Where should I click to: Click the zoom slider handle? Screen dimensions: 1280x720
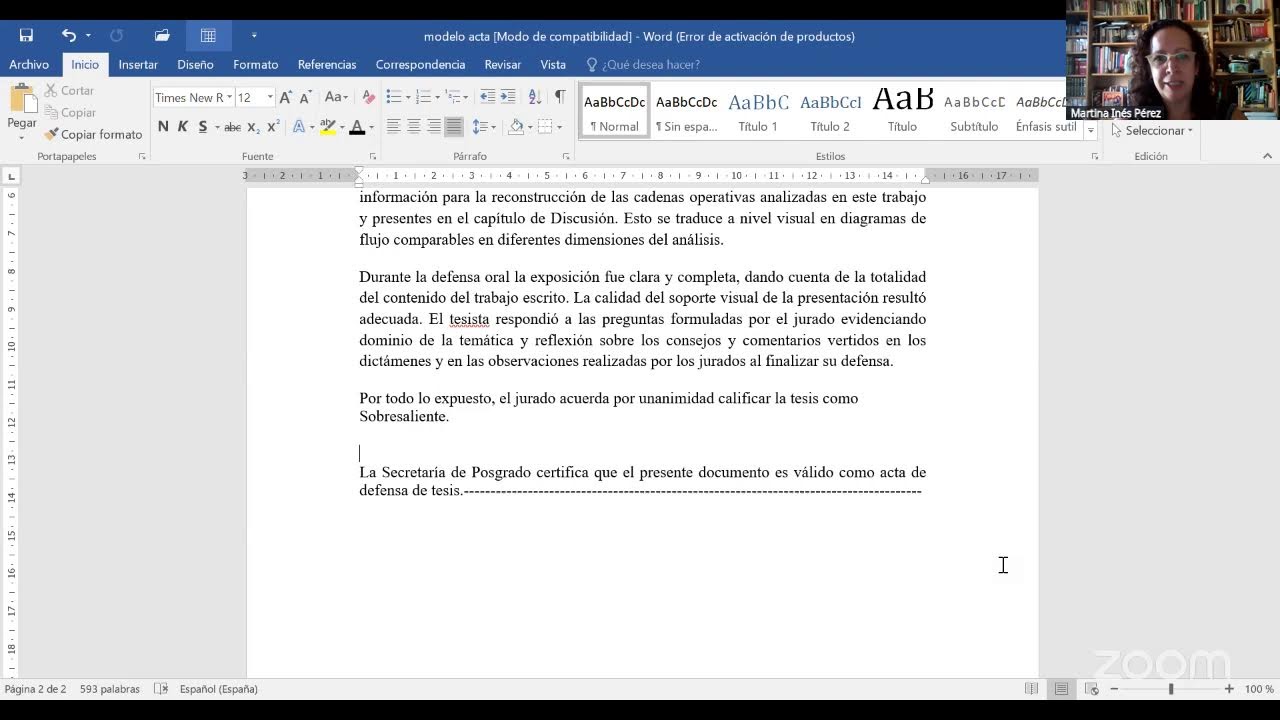tap(1171, 689)
